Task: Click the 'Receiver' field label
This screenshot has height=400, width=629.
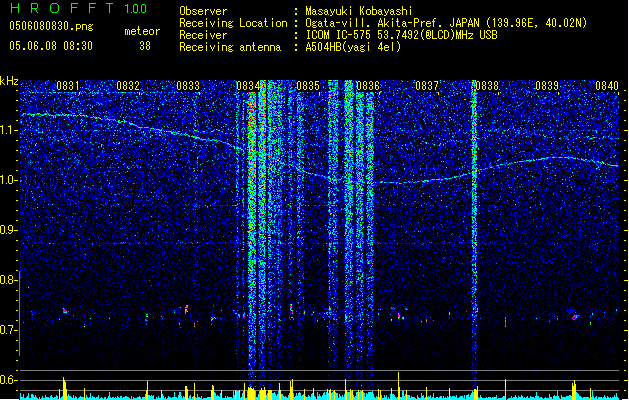Action: tap(203, 35)
